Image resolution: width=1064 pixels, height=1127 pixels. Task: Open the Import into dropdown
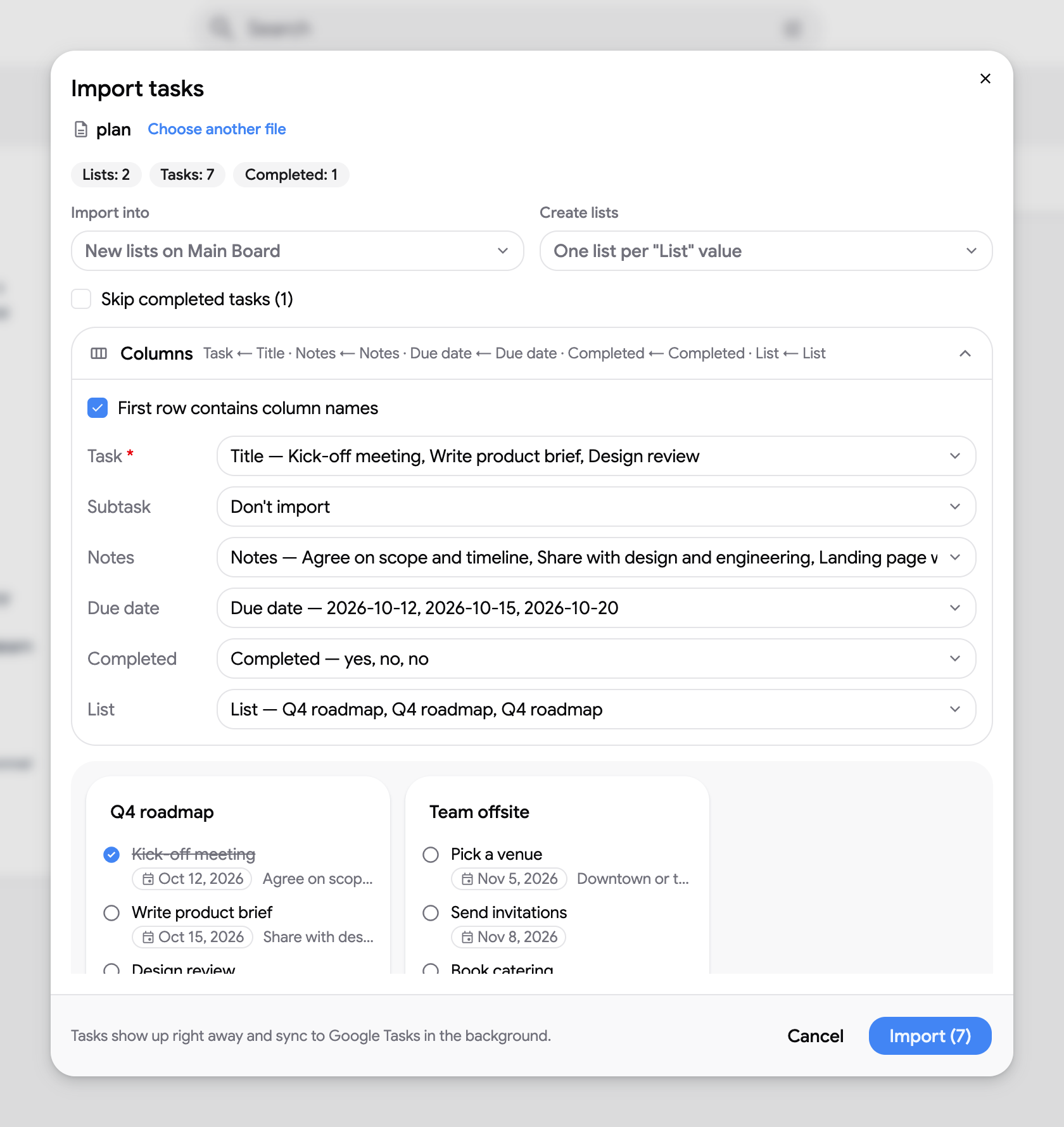(298, 251)
